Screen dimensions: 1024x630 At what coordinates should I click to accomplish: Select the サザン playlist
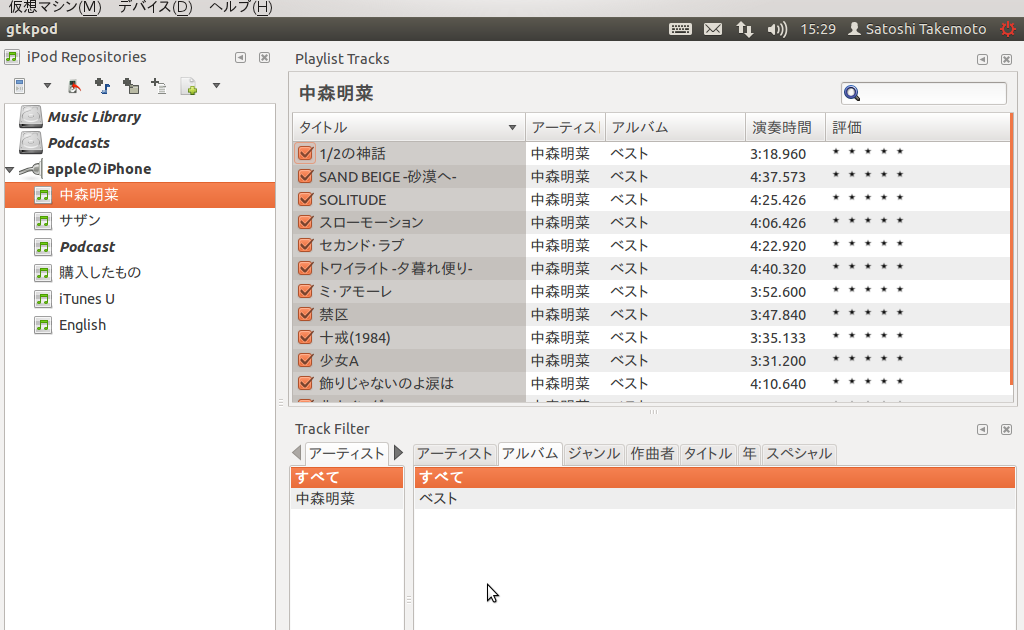click(80, 221)
